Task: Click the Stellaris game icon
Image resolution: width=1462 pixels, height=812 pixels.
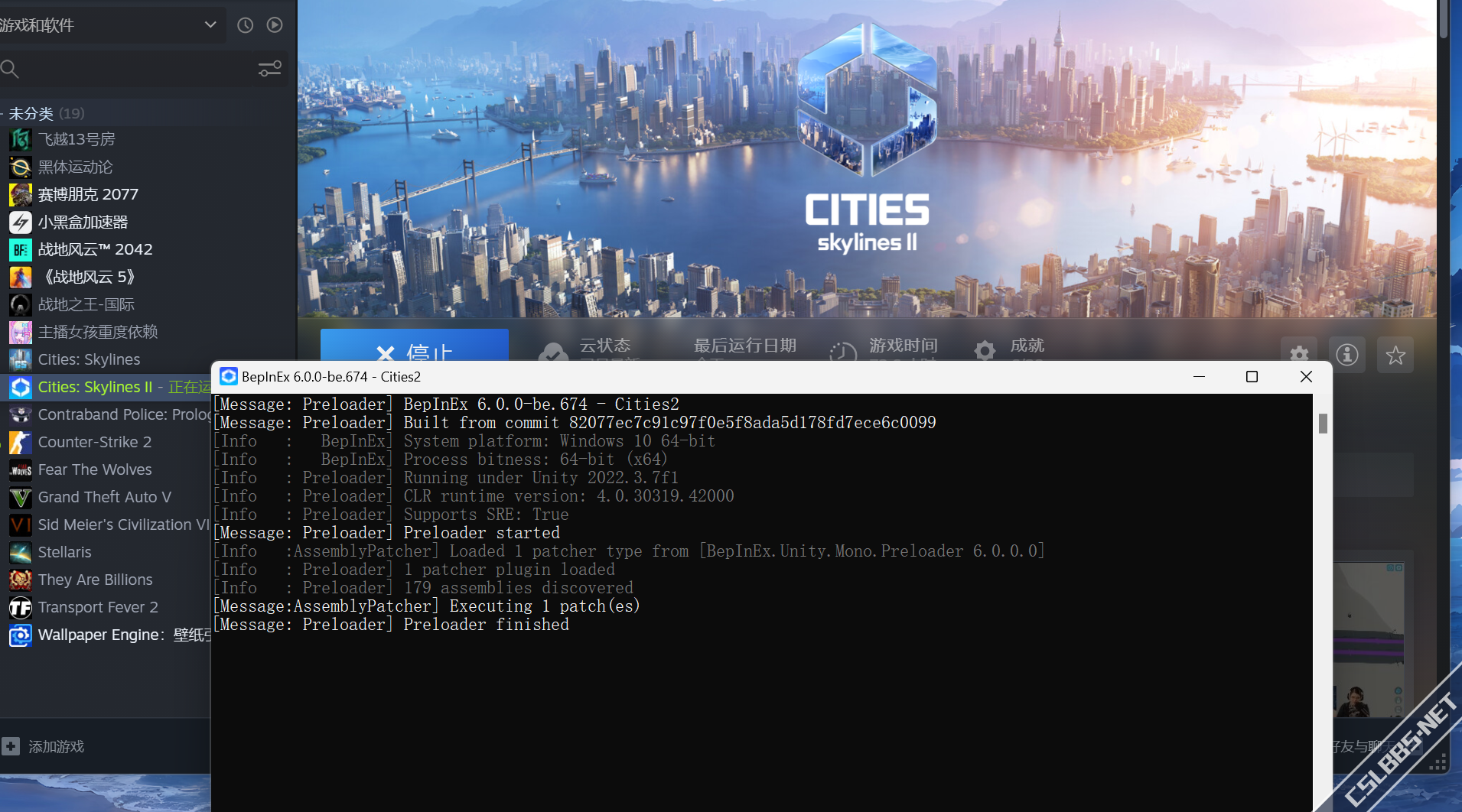Action: pyautogui.click(x=21, y=552)
